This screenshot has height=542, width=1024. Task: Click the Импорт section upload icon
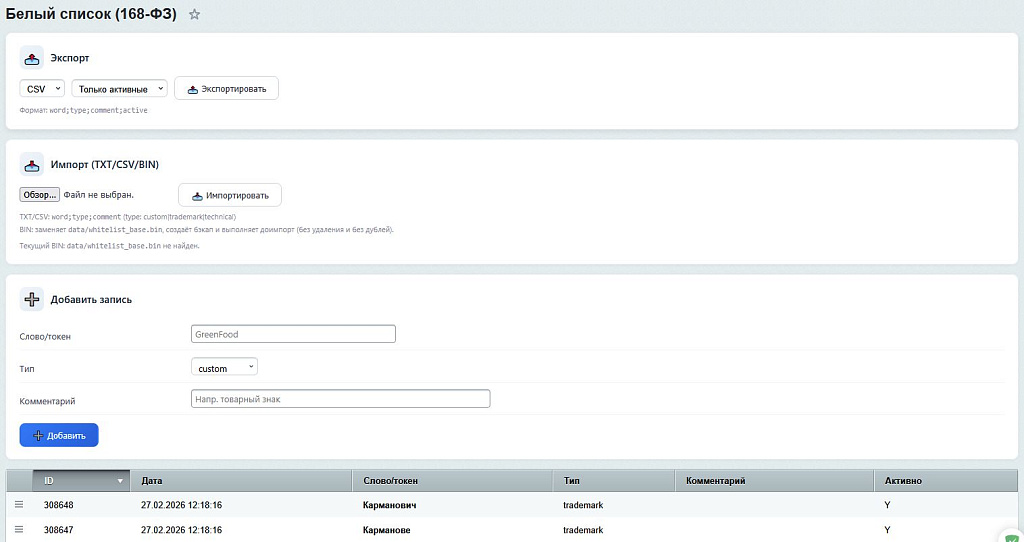32,164
